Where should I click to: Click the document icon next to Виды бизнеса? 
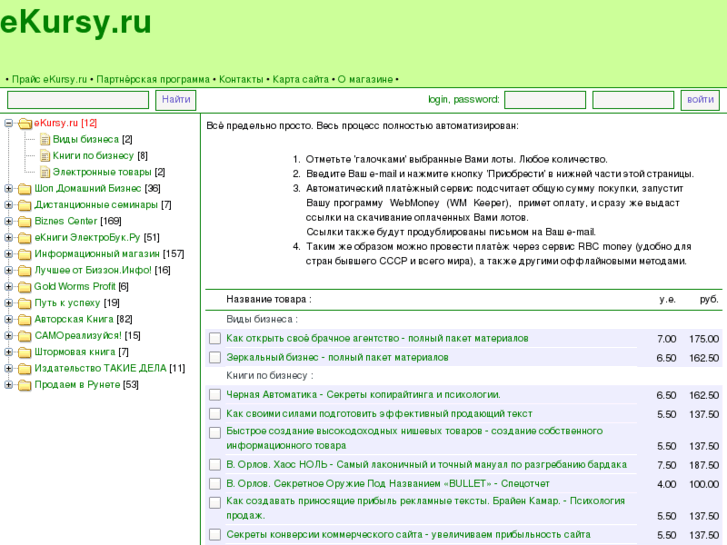tap(45, 140)
